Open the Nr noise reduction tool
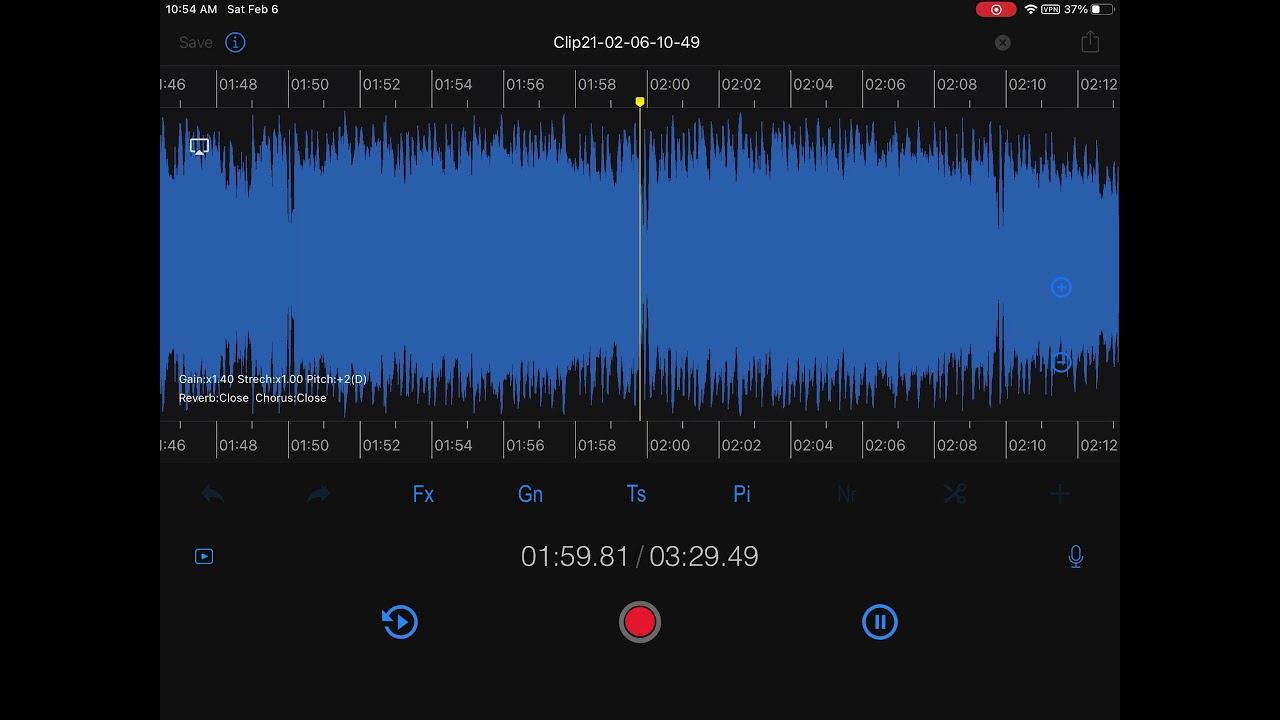Image resolution: width=1280 pixels, height=720 pixels. pos(847,494)
